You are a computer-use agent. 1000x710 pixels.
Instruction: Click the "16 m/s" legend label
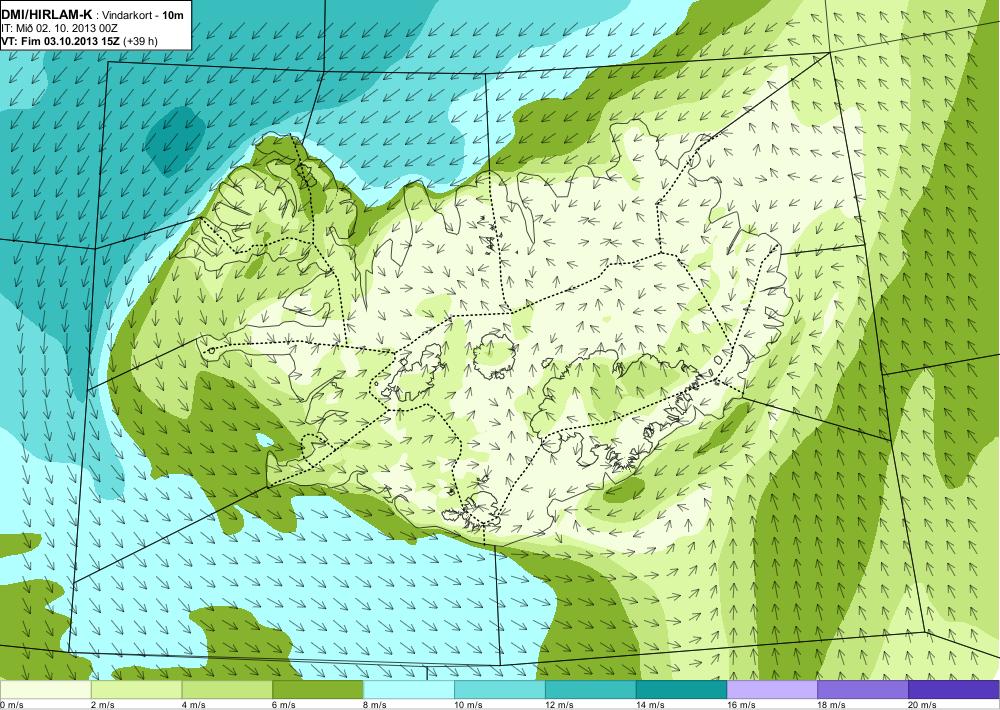click(x=741, y=705)
